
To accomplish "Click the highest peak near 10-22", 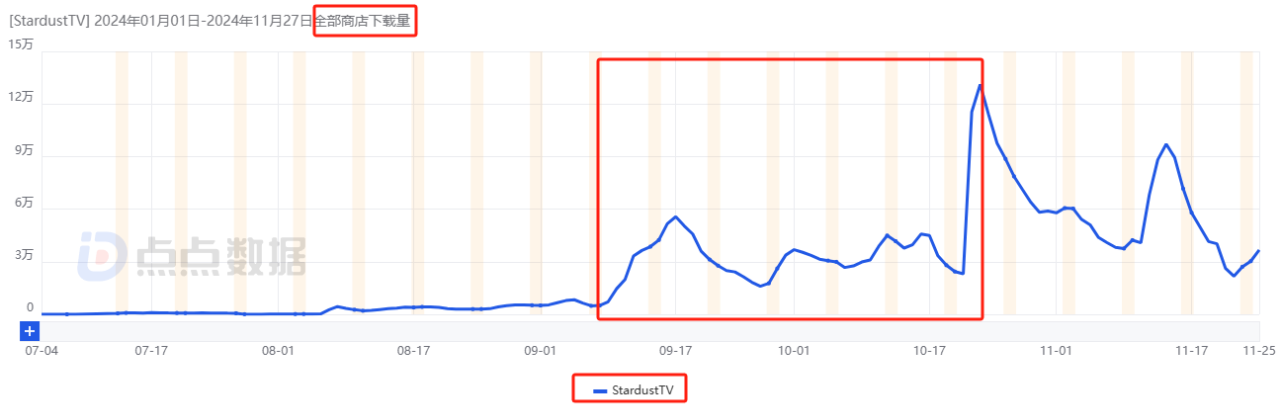I will tap(980, 86).
